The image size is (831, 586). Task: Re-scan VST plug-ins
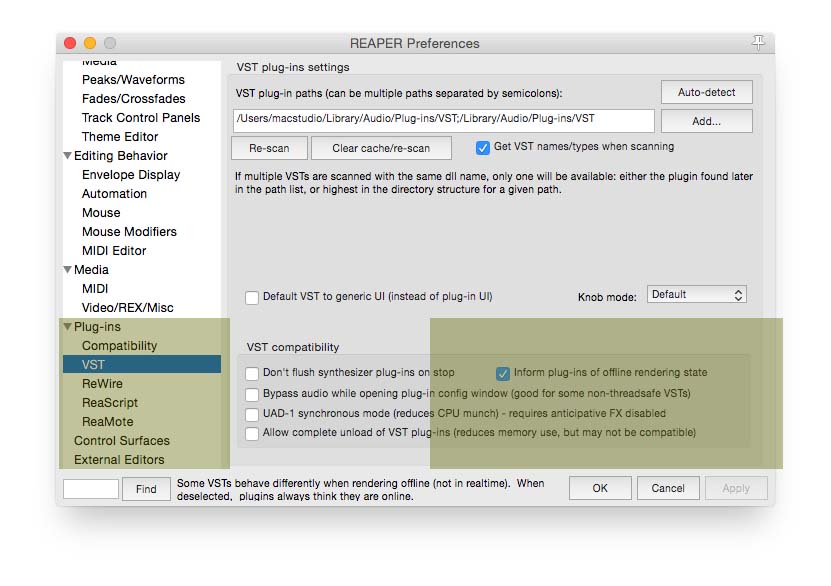pos(269,148)
